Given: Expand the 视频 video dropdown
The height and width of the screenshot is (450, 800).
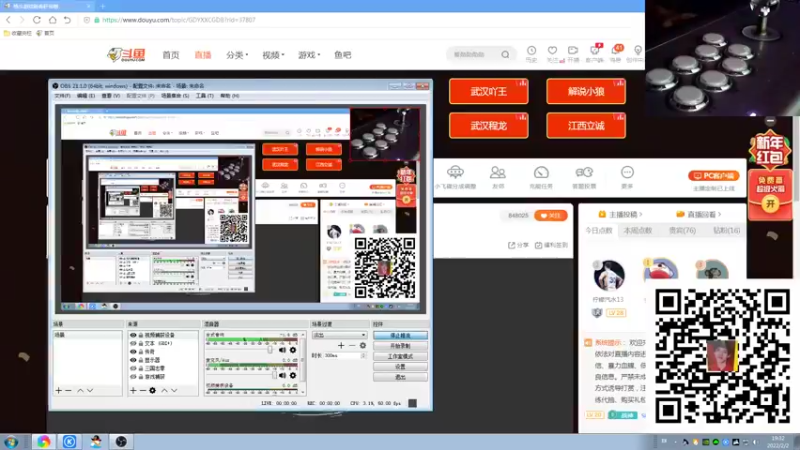Looking at the screenshot, I should [273, 55].
